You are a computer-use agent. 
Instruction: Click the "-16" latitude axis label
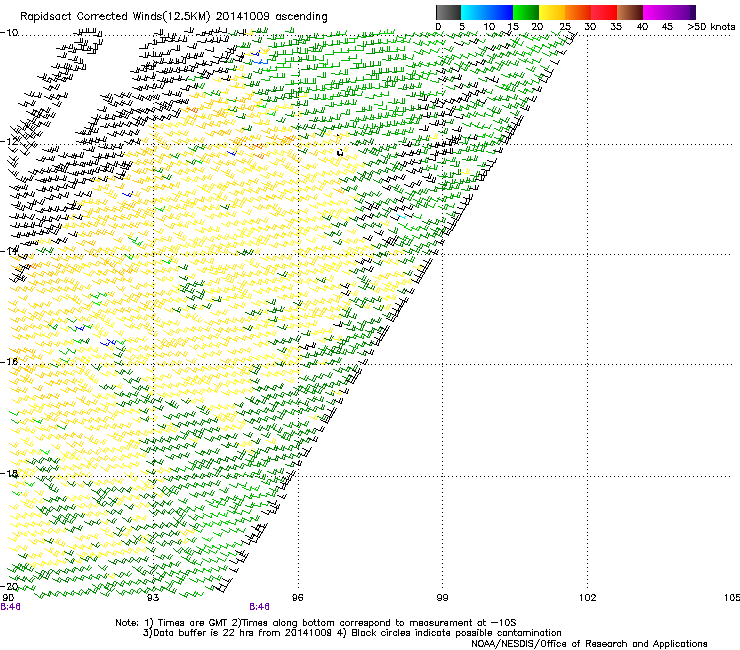[9, 362]
